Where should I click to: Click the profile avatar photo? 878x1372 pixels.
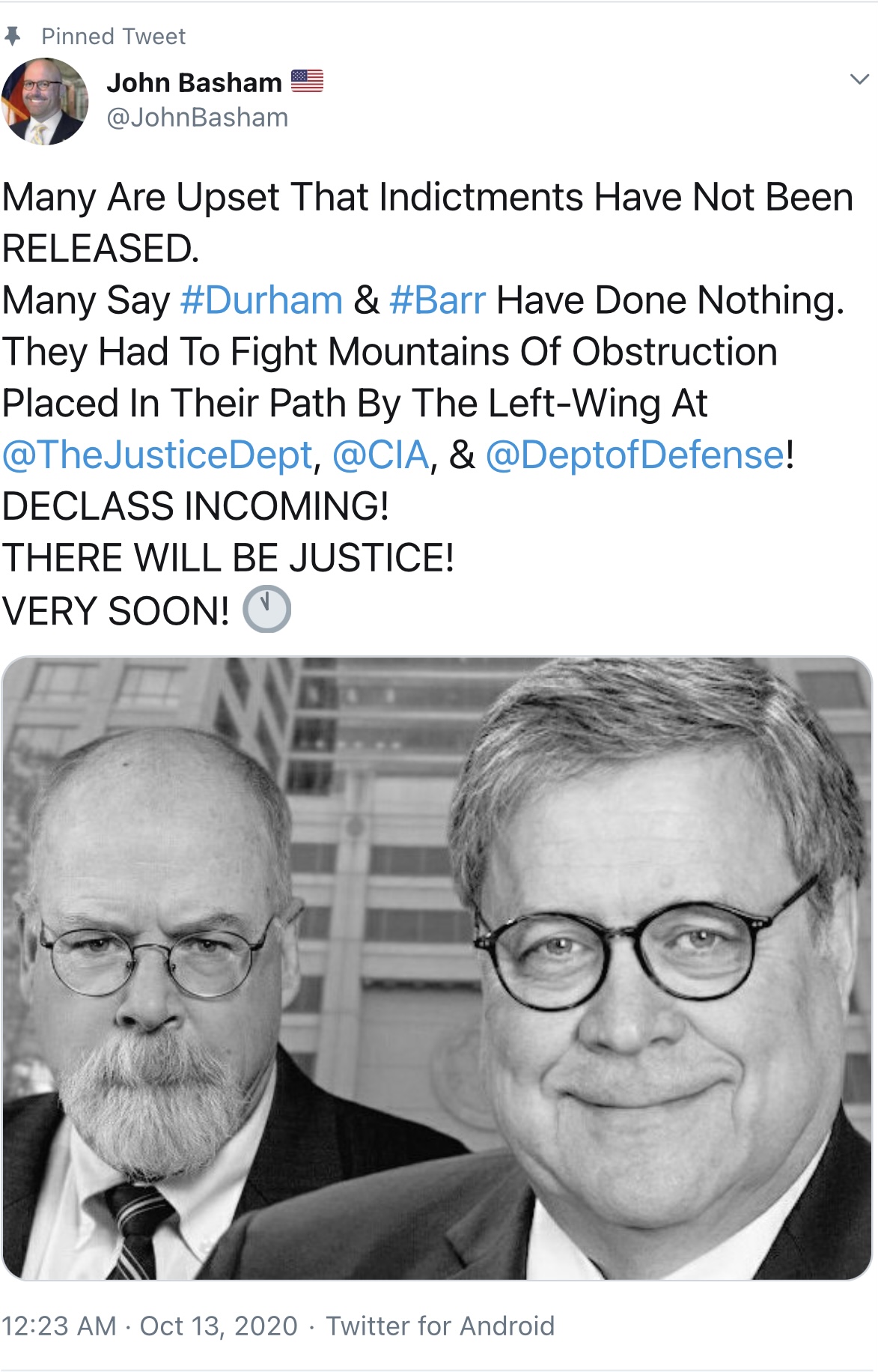[x=45, y=101]
